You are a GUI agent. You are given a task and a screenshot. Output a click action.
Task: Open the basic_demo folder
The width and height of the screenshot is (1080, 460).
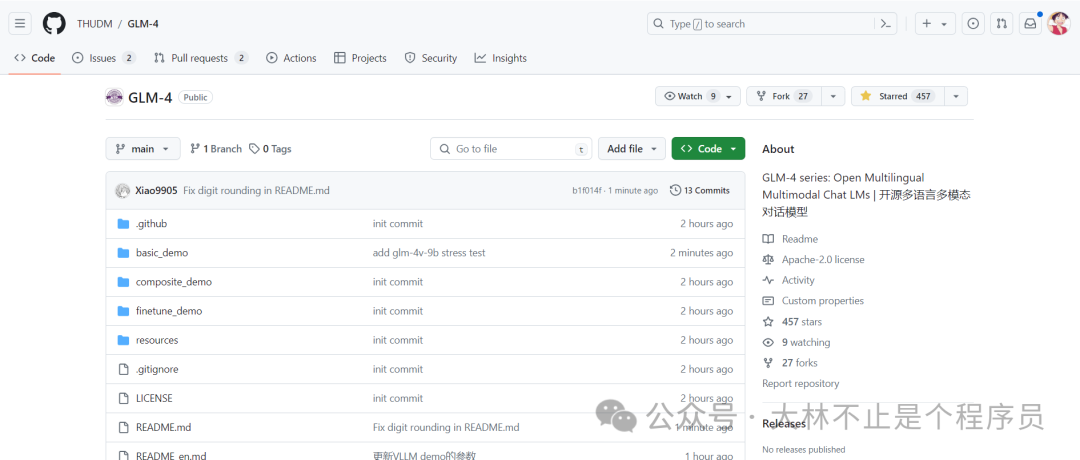click(162, 253)
